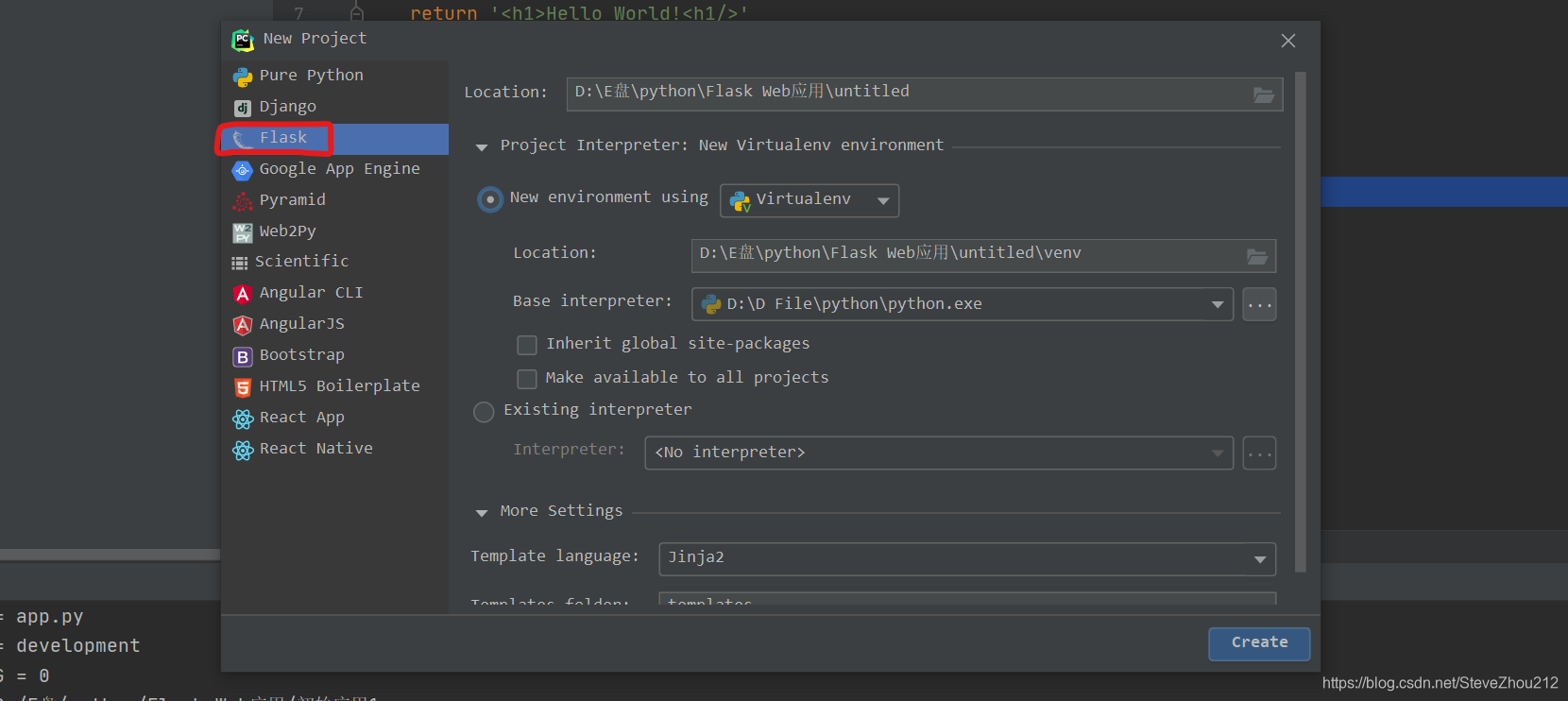
Task: Select New environment using radio button
Action: (x=489, y=199)
